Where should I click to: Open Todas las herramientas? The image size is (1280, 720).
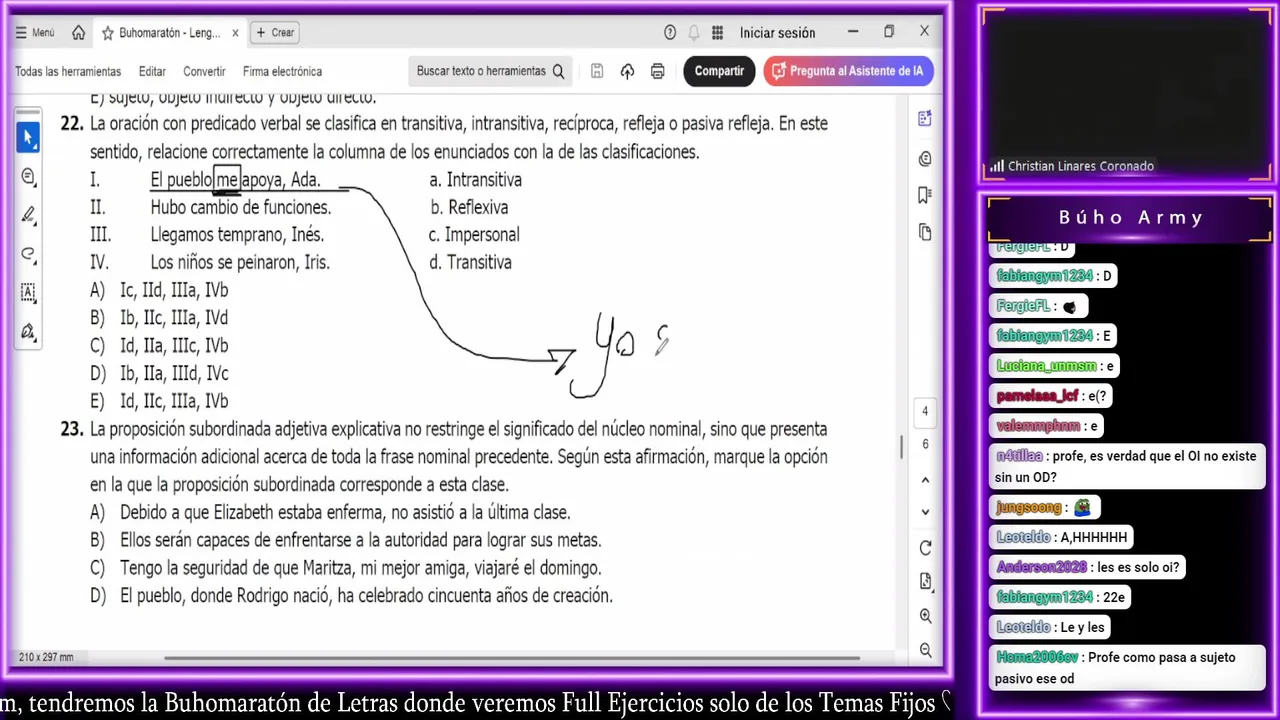pos(68,72)
